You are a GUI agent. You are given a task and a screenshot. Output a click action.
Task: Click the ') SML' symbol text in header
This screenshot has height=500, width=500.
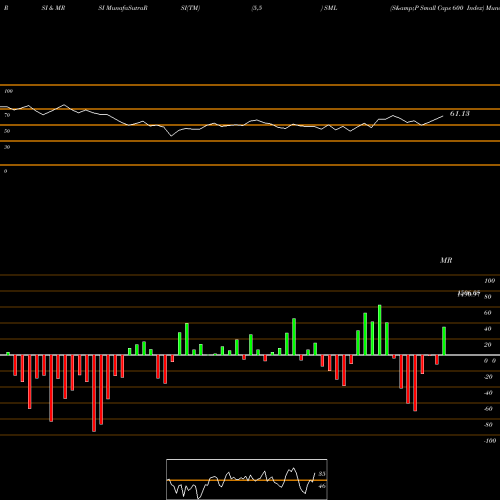click(329, 8)
